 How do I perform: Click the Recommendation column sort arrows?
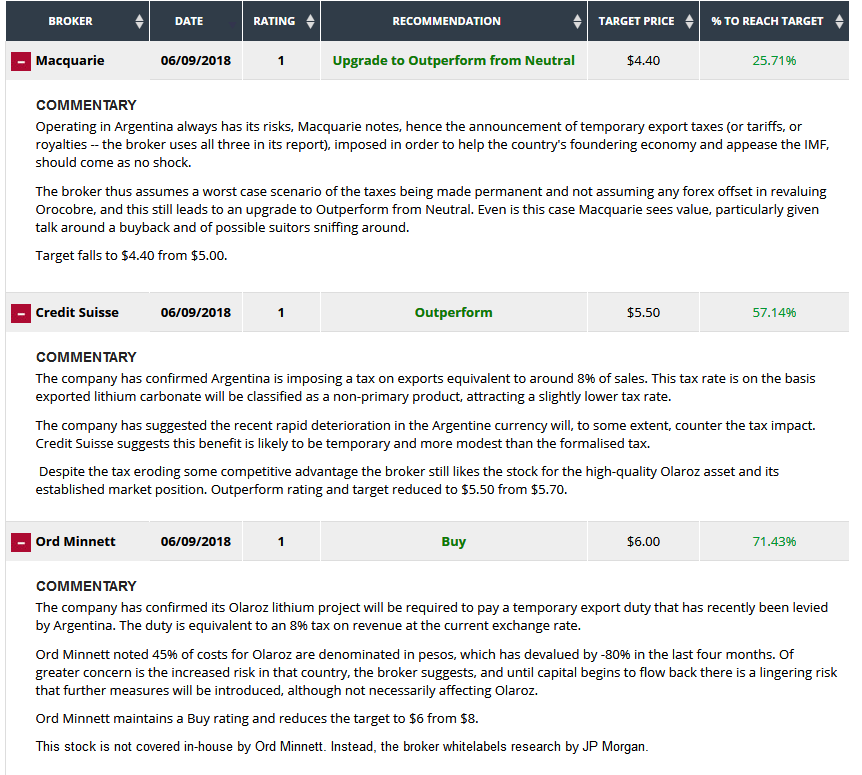(577, 21)
